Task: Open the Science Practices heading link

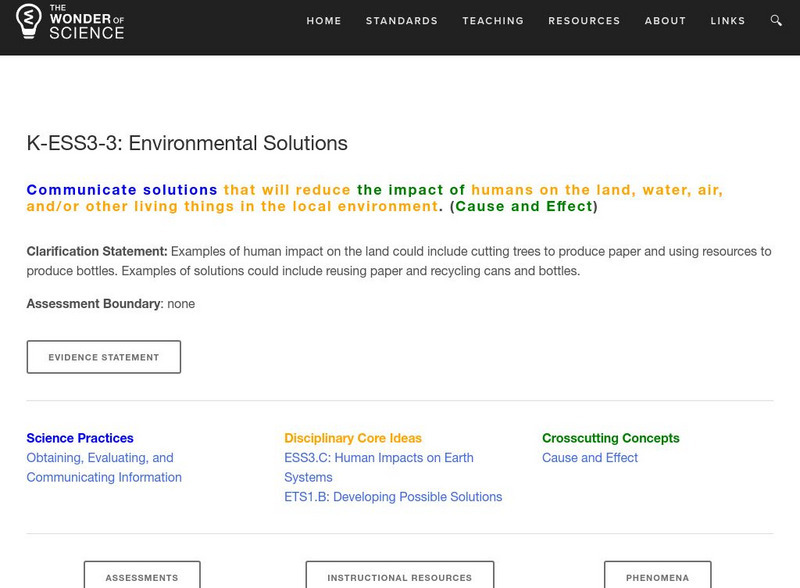Action: point(80,438)
